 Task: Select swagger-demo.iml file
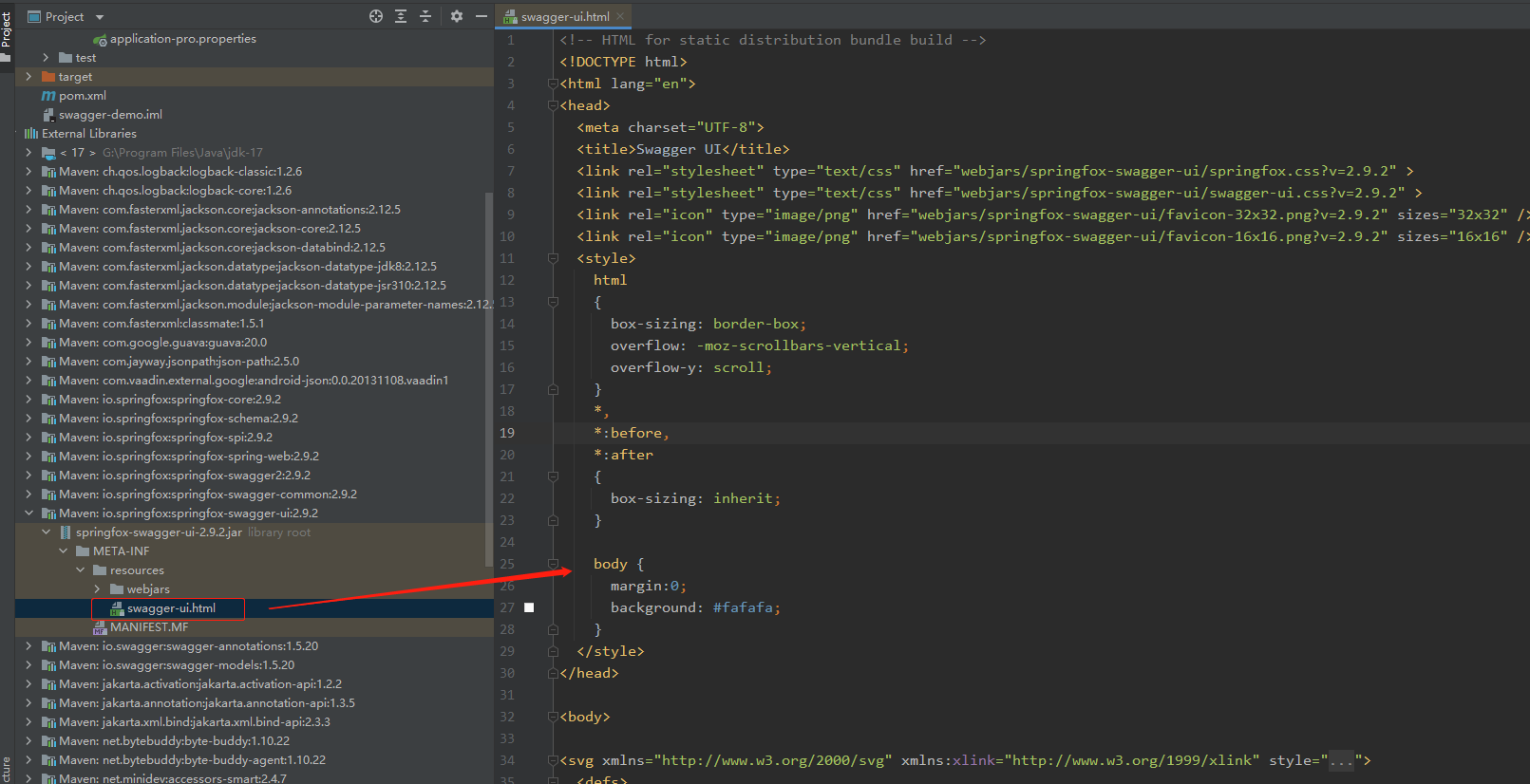110,115
